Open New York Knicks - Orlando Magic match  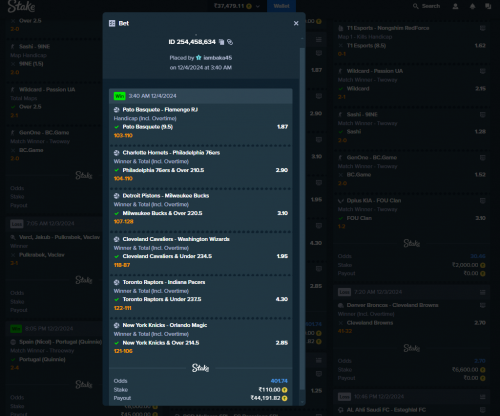point(165,325)
